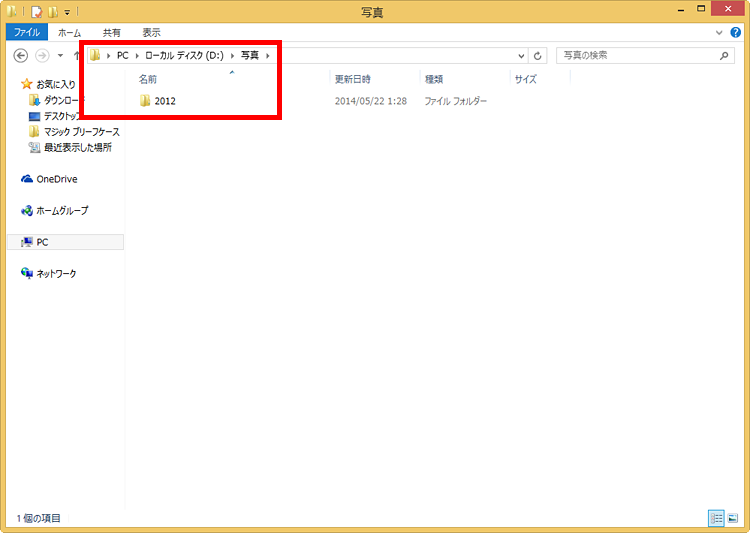Maximize the 写真 window

tap(701, 9)
